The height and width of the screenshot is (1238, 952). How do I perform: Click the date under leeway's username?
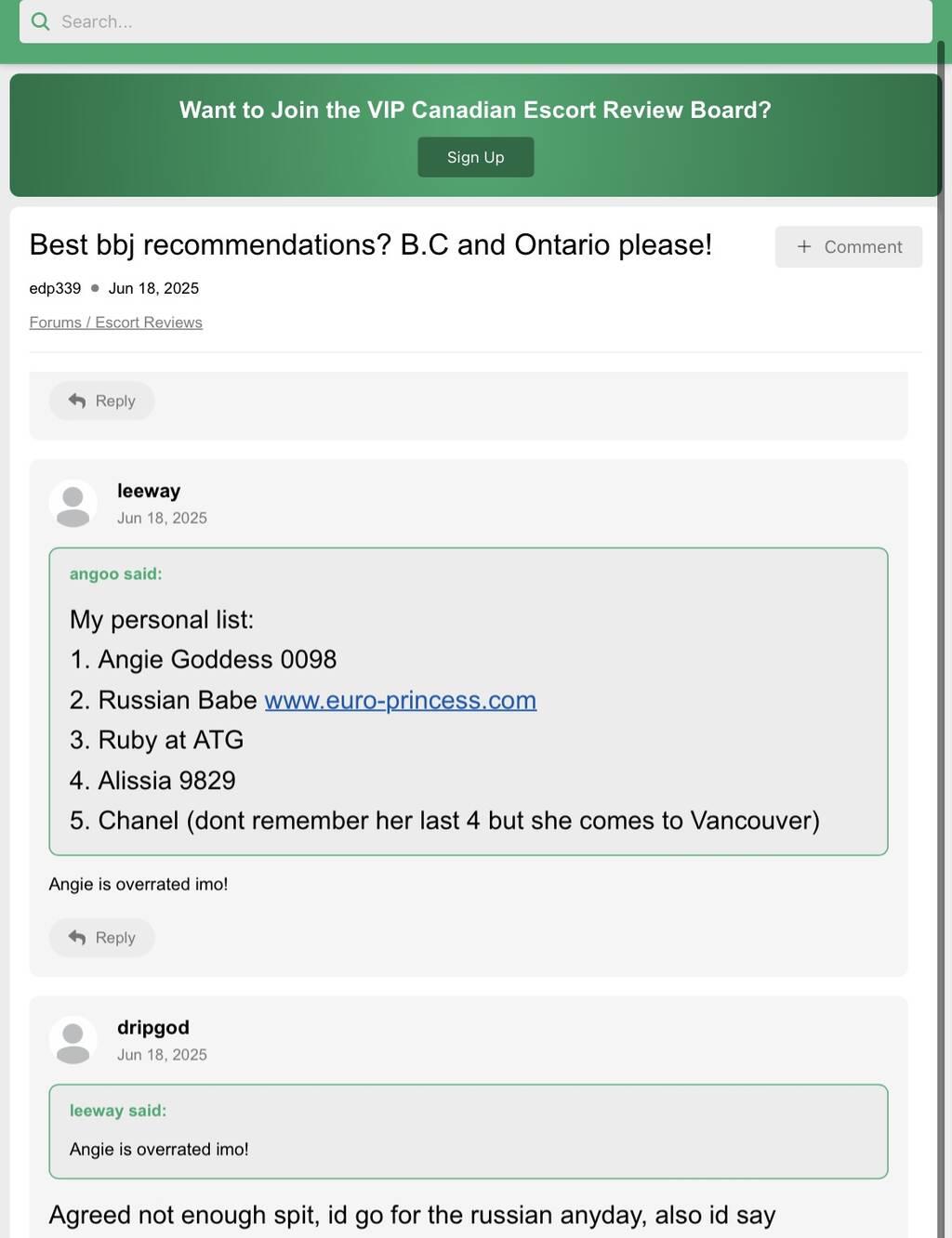162,518
